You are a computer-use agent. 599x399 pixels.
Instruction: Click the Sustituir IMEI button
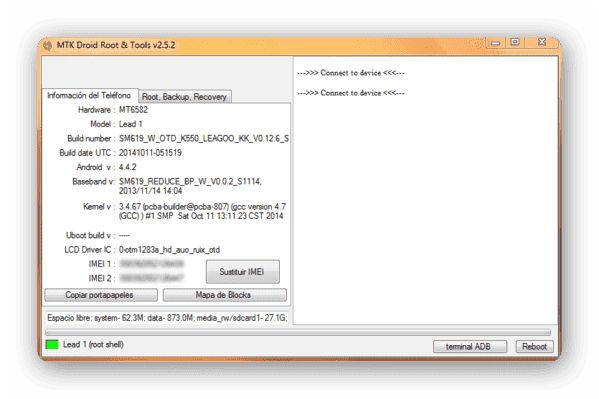pyautogui.click(x=243, y=272)
